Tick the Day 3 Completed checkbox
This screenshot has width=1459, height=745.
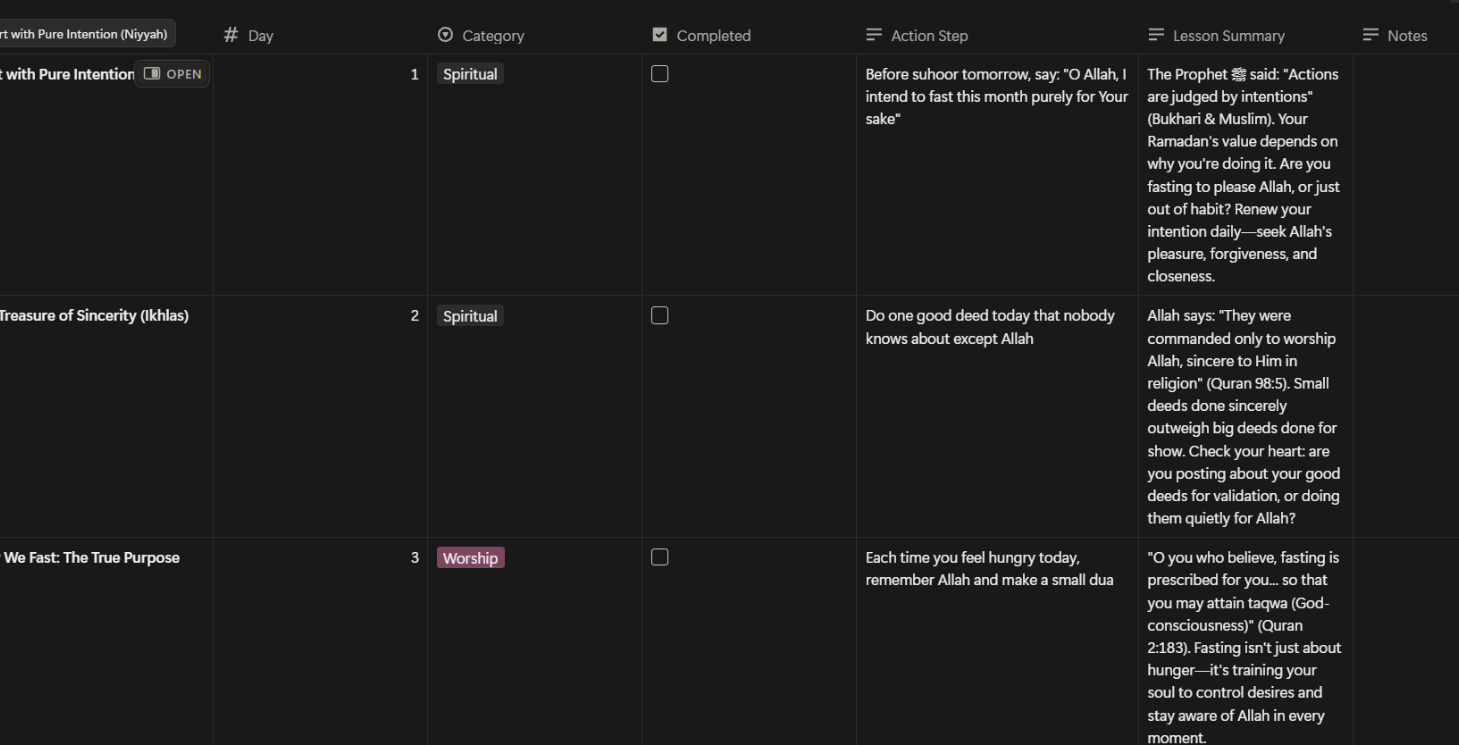click(x=660, y=558)
